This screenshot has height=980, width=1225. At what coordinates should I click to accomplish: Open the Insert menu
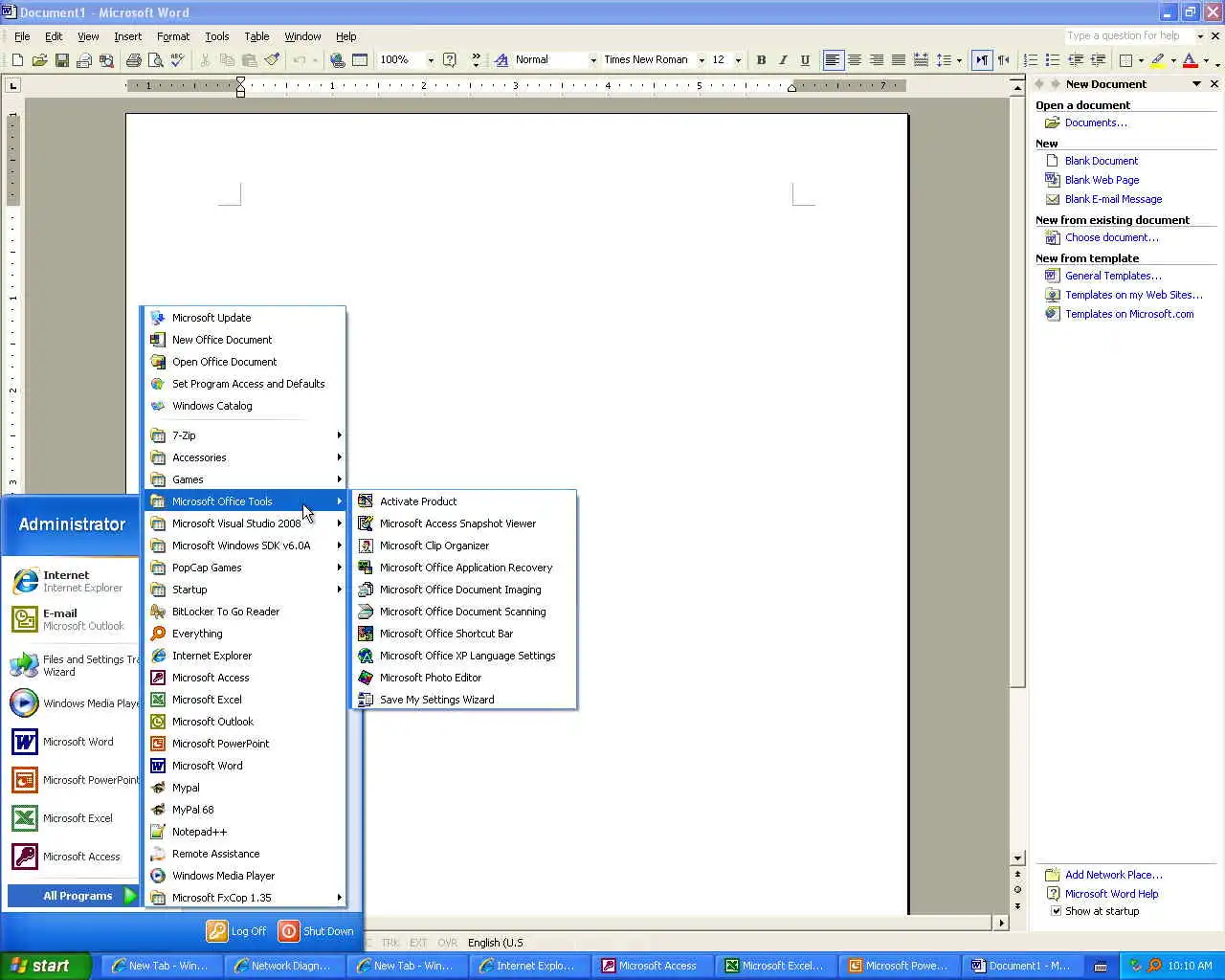coord(127,36)
